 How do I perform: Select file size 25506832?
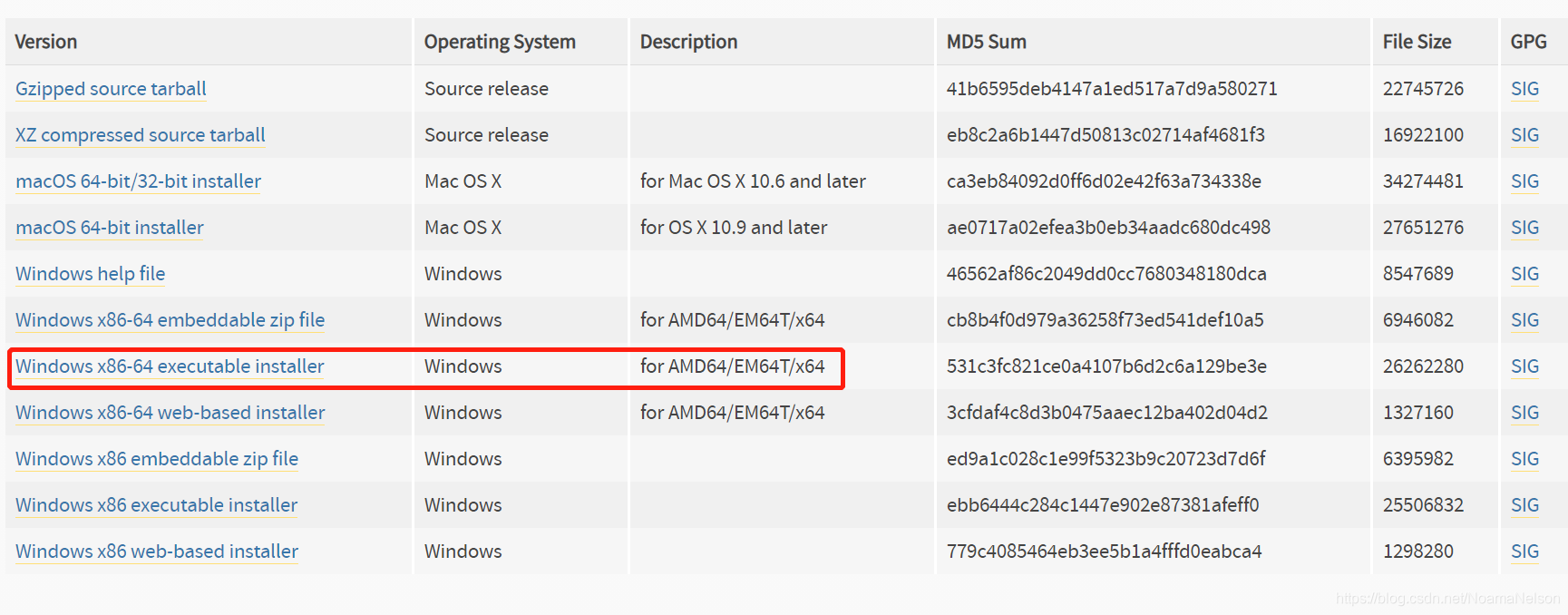(x=1423, y=505)
